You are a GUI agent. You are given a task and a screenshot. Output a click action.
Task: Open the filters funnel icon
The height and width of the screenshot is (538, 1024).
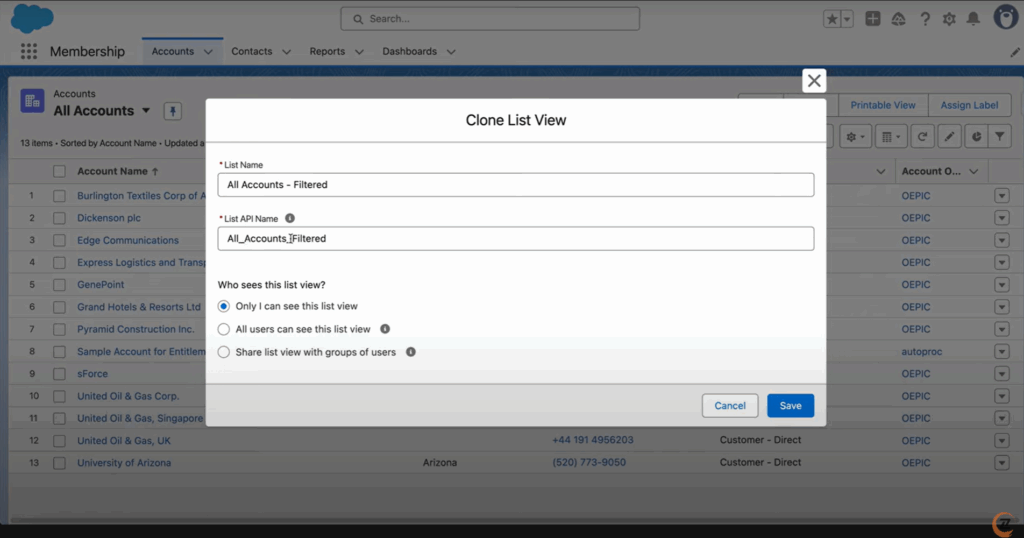coord(1000,136)
